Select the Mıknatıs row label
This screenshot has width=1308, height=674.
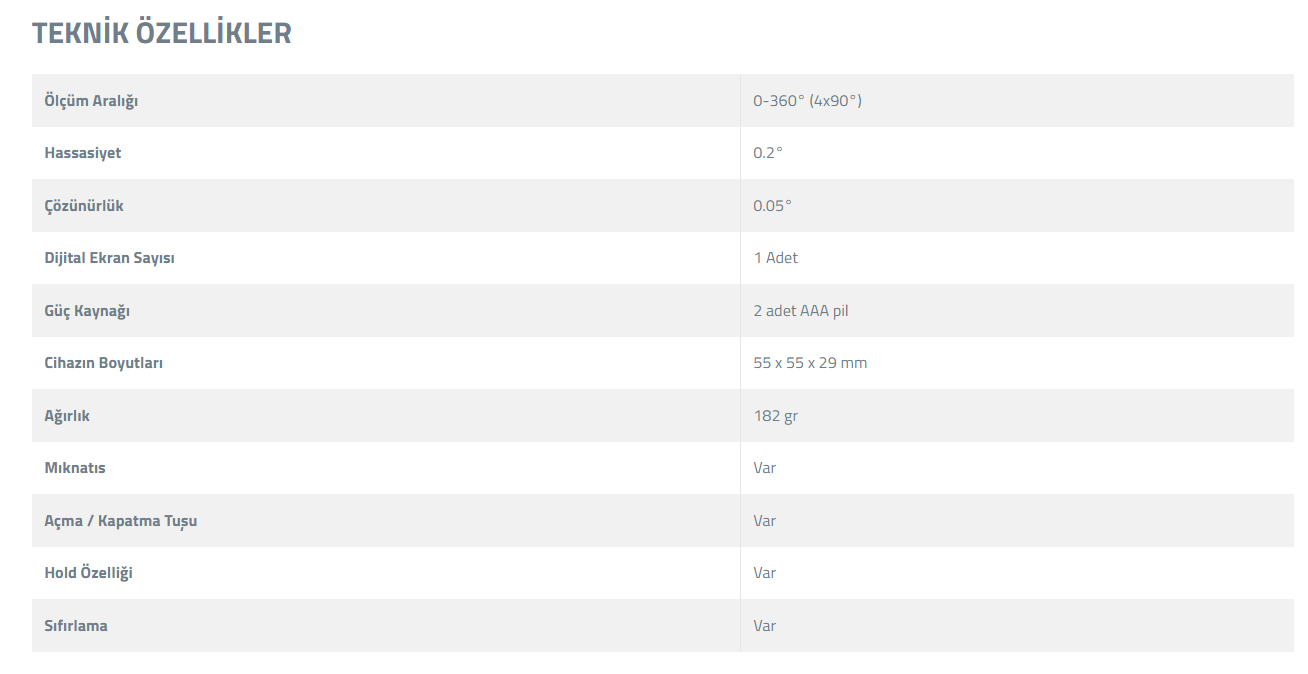point(75,468)
